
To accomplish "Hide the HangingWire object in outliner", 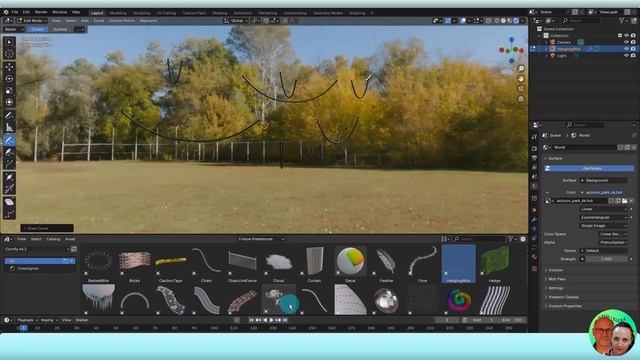I will click(x=626, y=49).
